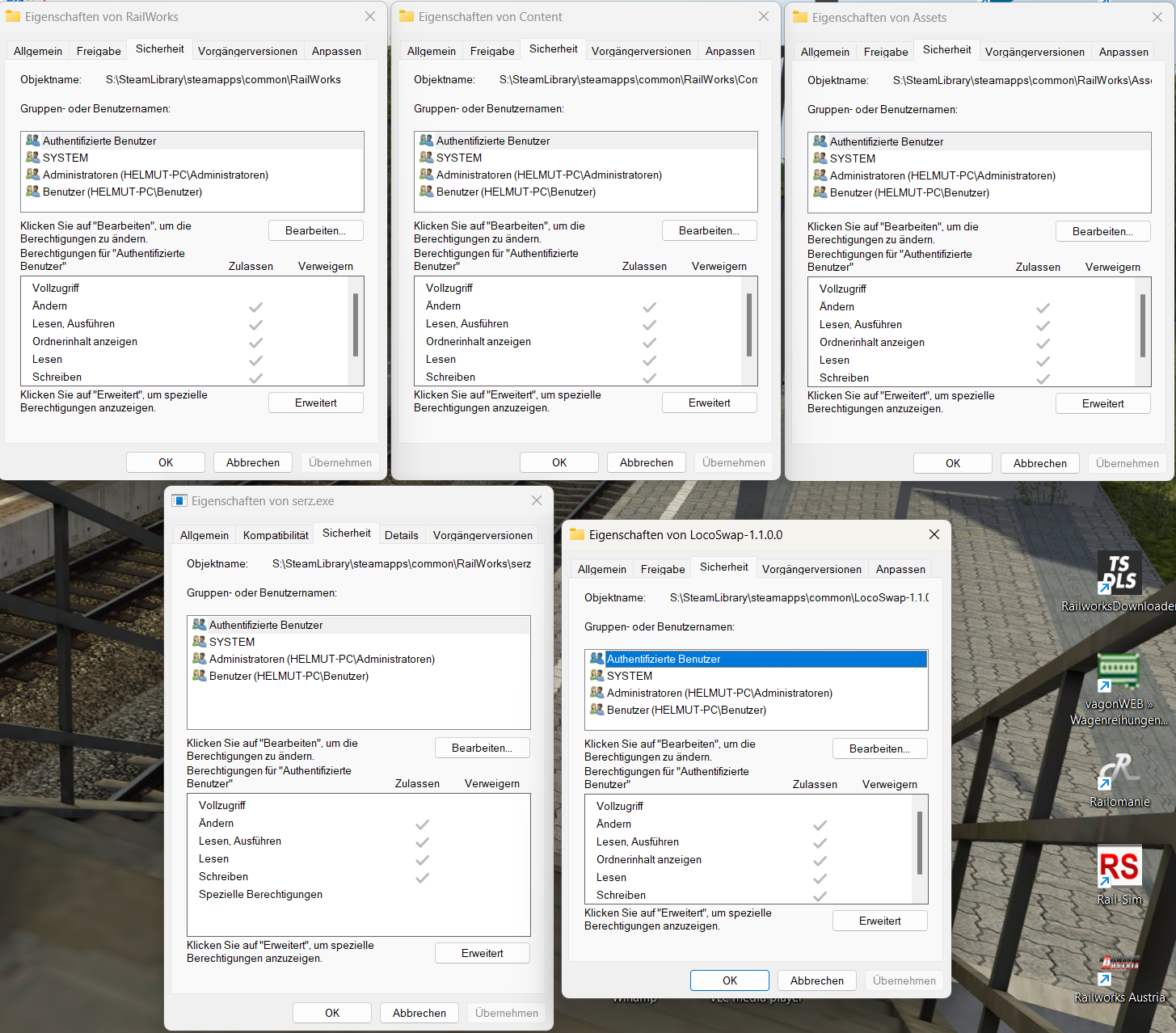Click the serz.exe title bar application icon
This screenshot has width=1176, height=1033.
point(179,501)
